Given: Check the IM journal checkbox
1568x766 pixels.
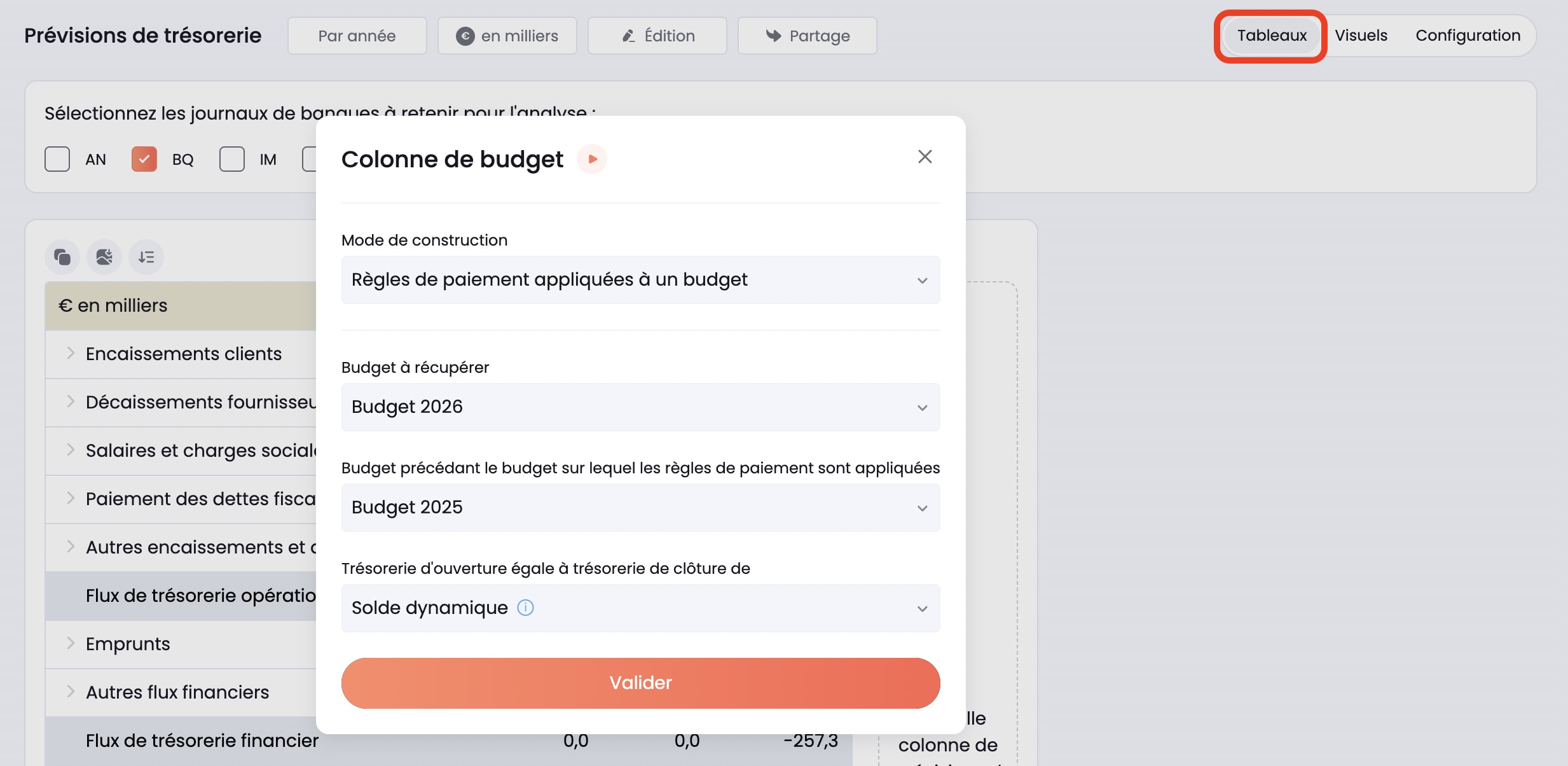Looking at the screenshot, I should point(231,159).
